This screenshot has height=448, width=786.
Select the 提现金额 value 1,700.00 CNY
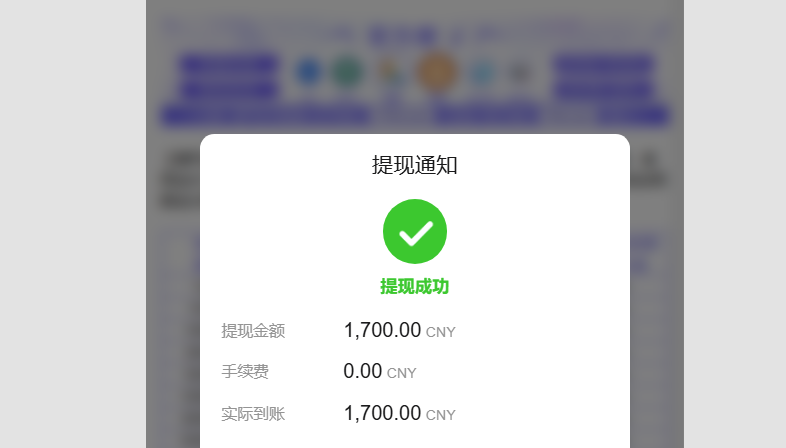point(400,331)
